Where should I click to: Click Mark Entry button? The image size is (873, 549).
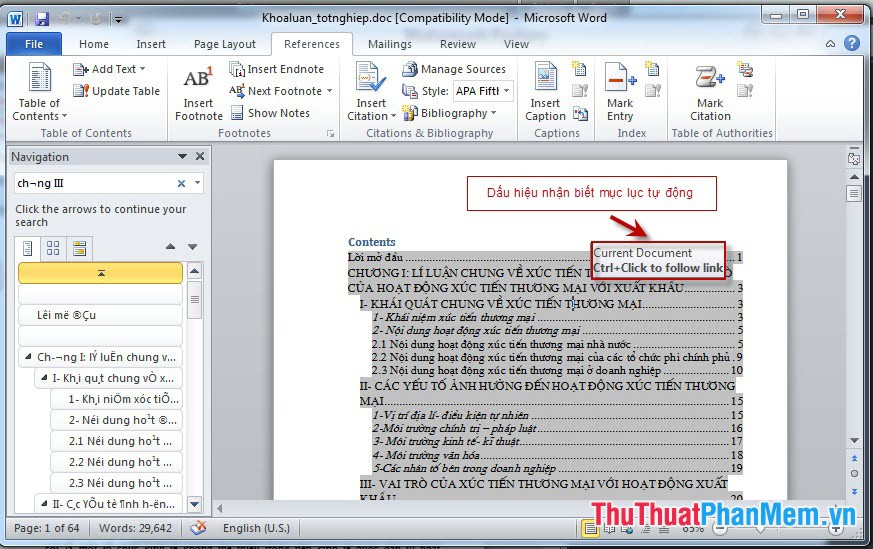[x=620, y=91]
